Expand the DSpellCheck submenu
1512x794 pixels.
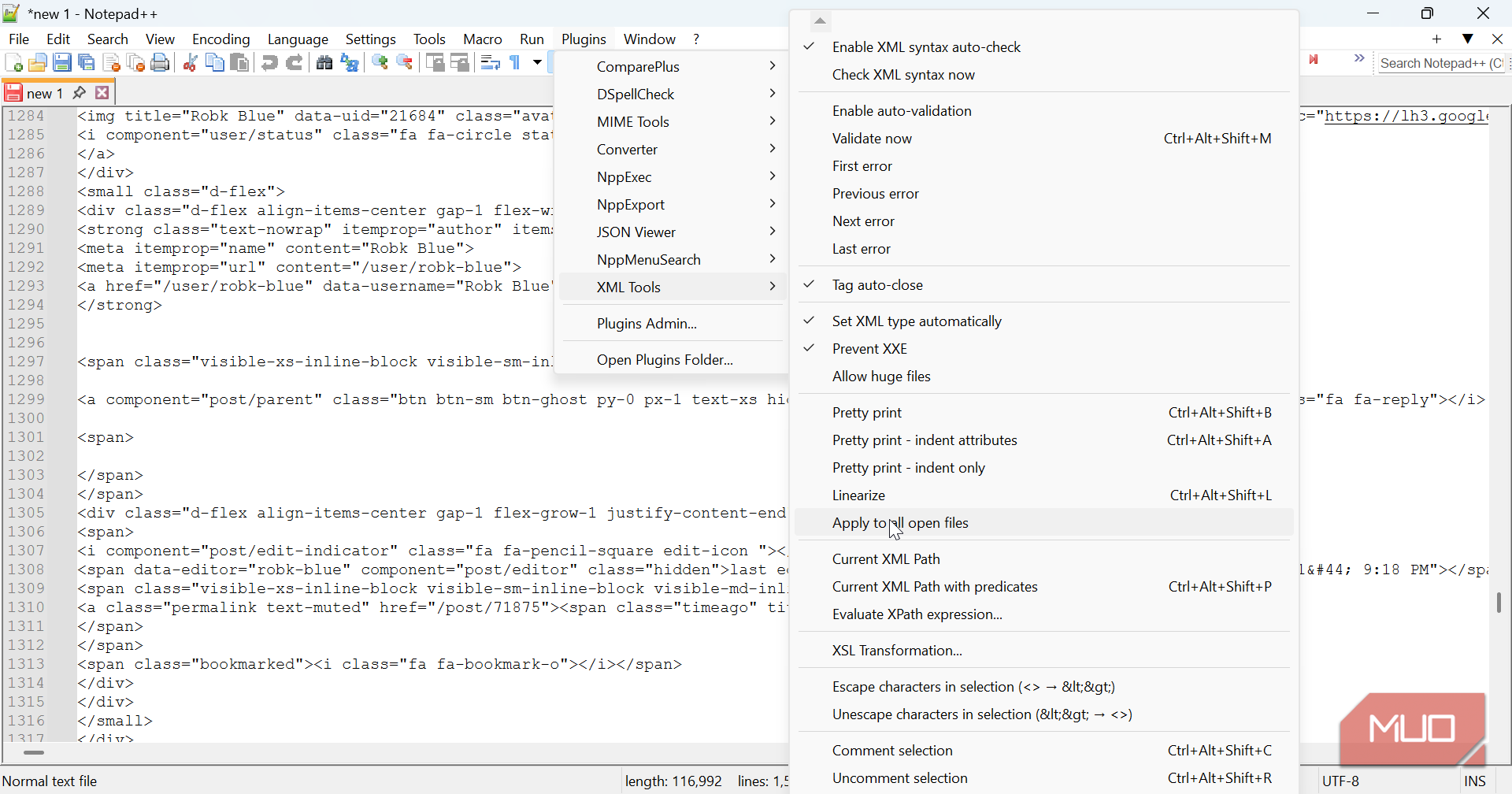pos(672,95)
